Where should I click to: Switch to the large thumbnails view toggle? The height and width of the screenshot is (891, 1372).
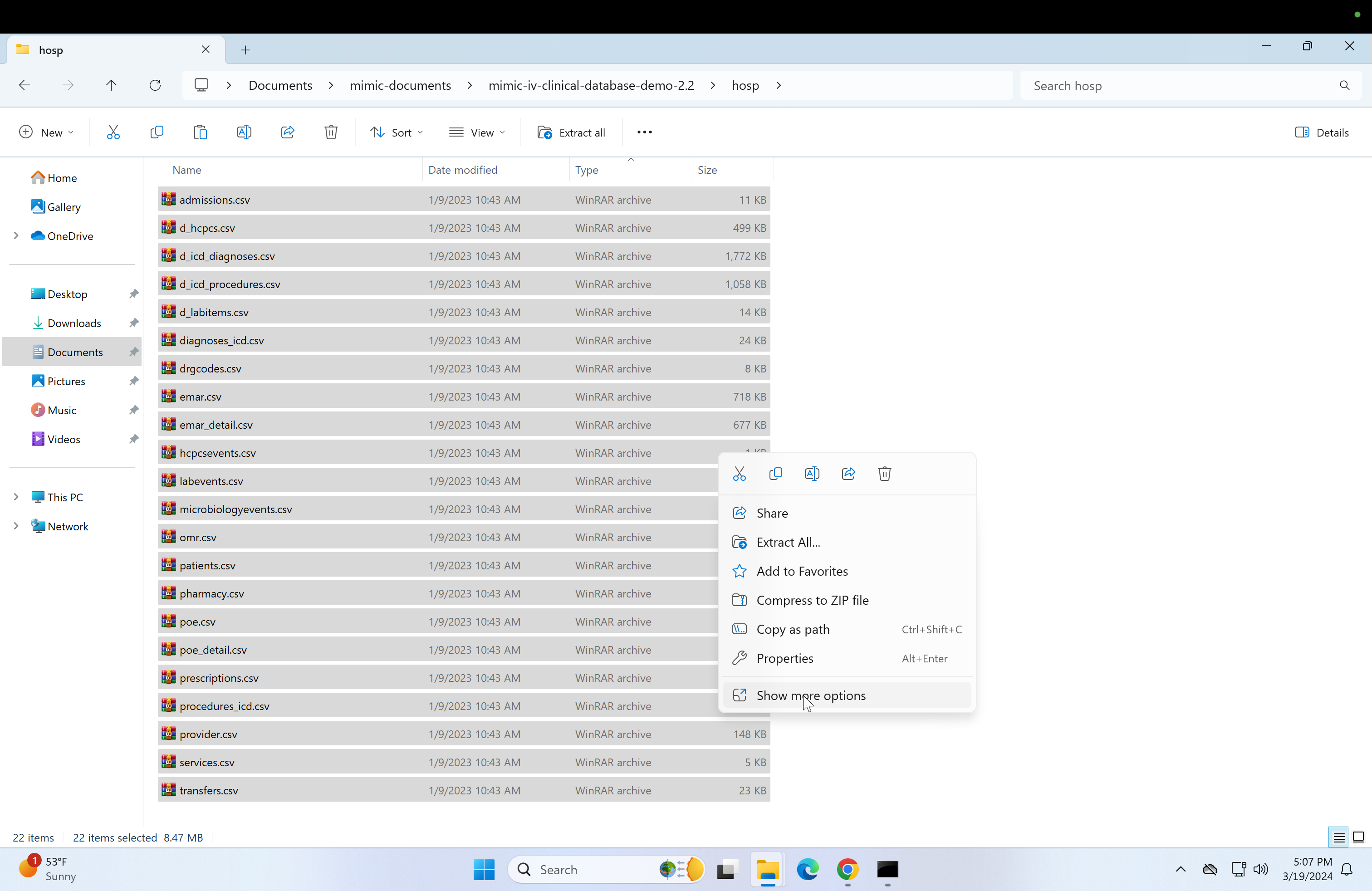pyautogui.click(x=1358, y=837)
